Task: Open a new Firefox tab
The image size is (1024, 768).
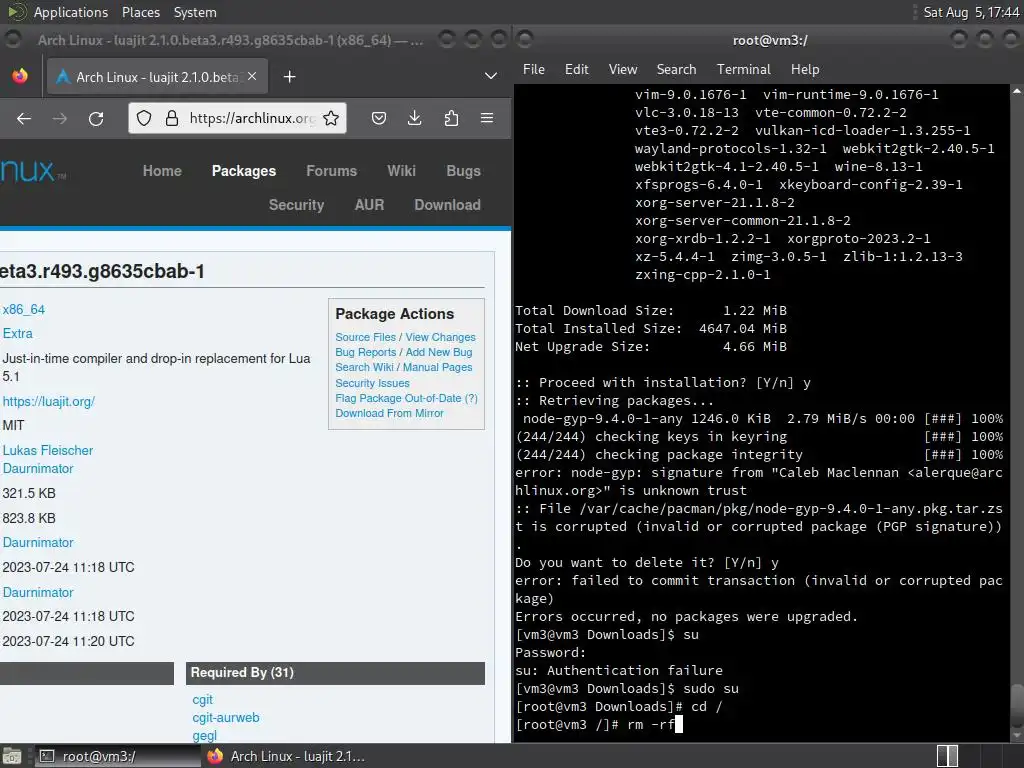Action: (289, 77)
